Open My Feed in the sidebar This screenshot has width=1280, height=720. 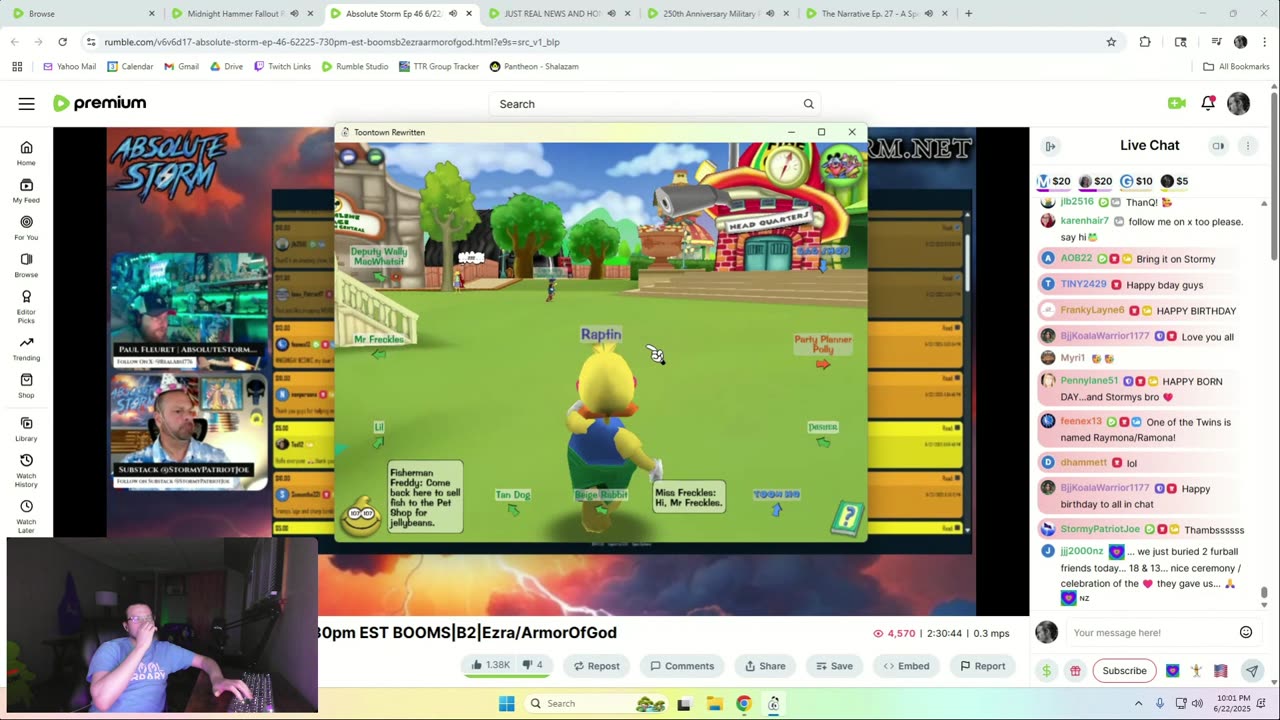click(26, 191)
